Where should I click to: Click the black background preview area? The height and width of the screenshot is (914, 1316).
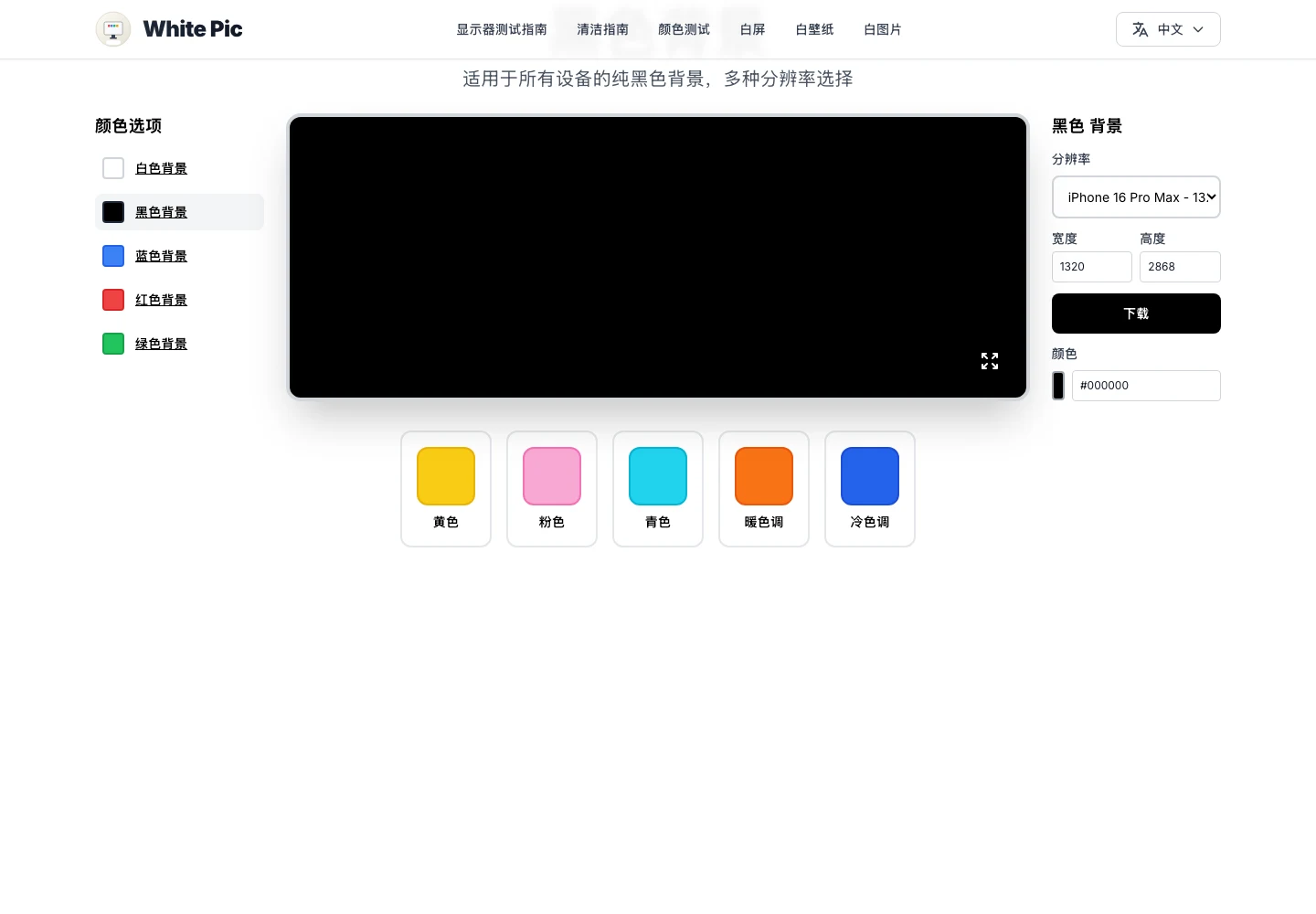(658, 257)
